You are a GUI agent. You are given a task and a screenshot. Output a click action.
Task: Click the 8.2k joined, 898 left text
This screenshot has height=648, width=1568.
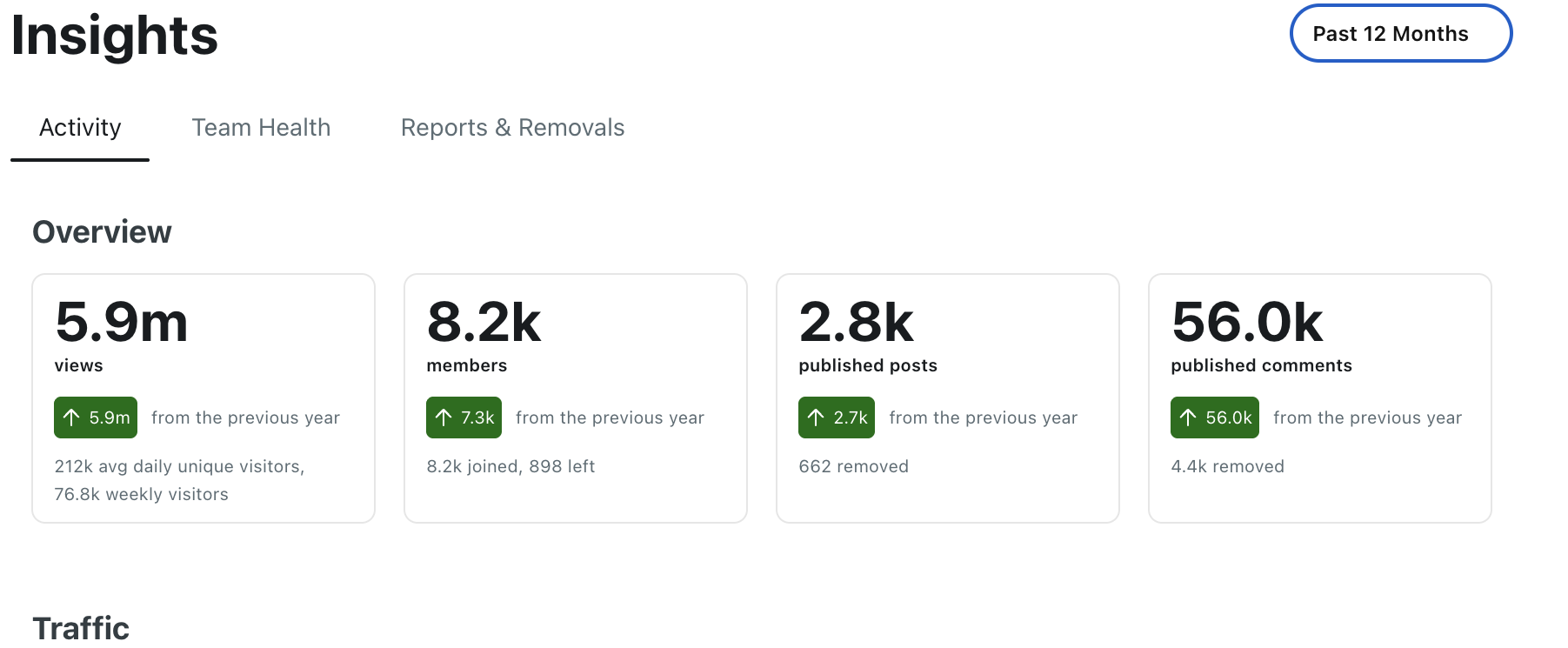[x=510, y=466]
